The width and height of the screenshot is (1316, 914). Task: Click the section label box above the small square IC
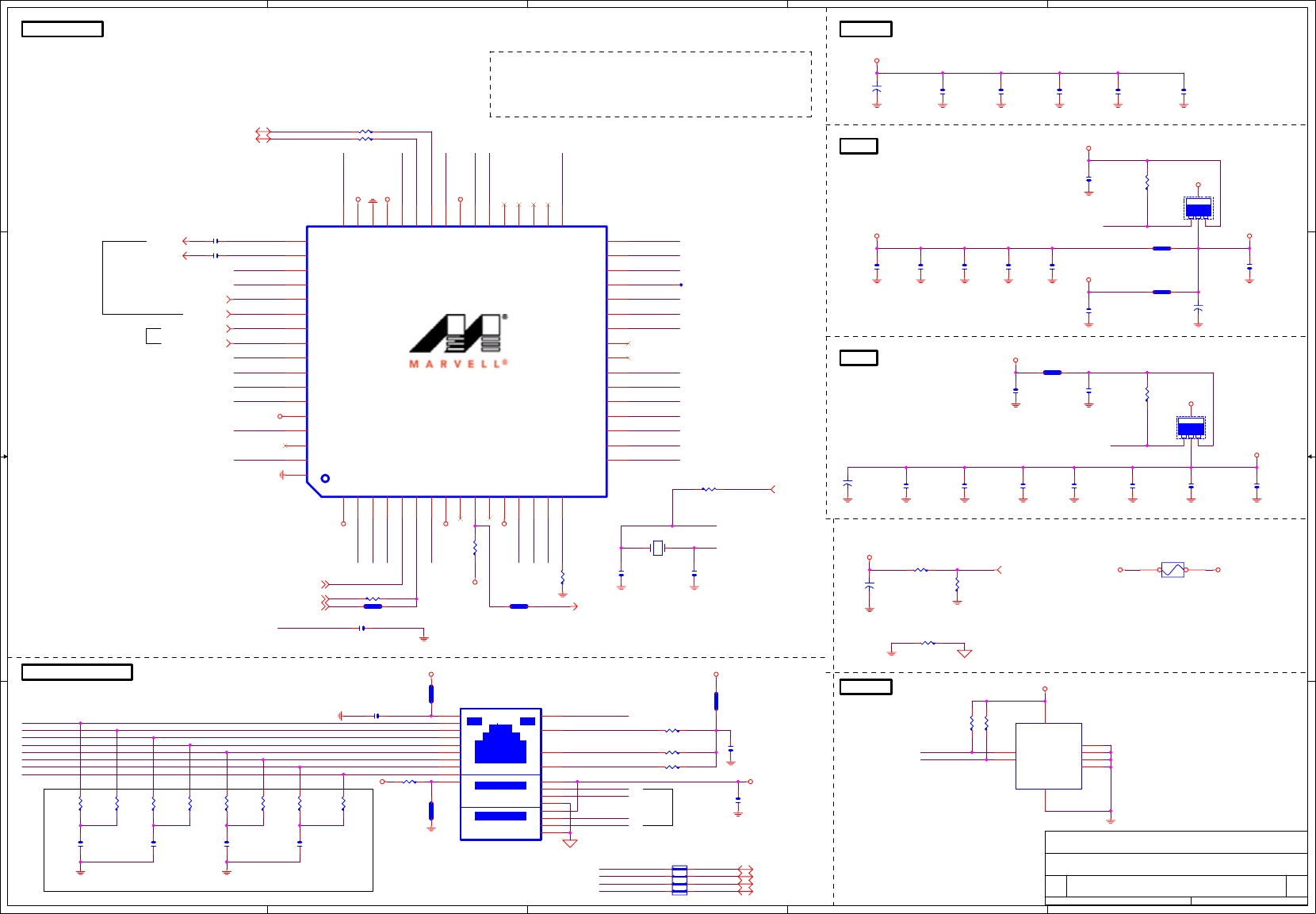point(866,686)
